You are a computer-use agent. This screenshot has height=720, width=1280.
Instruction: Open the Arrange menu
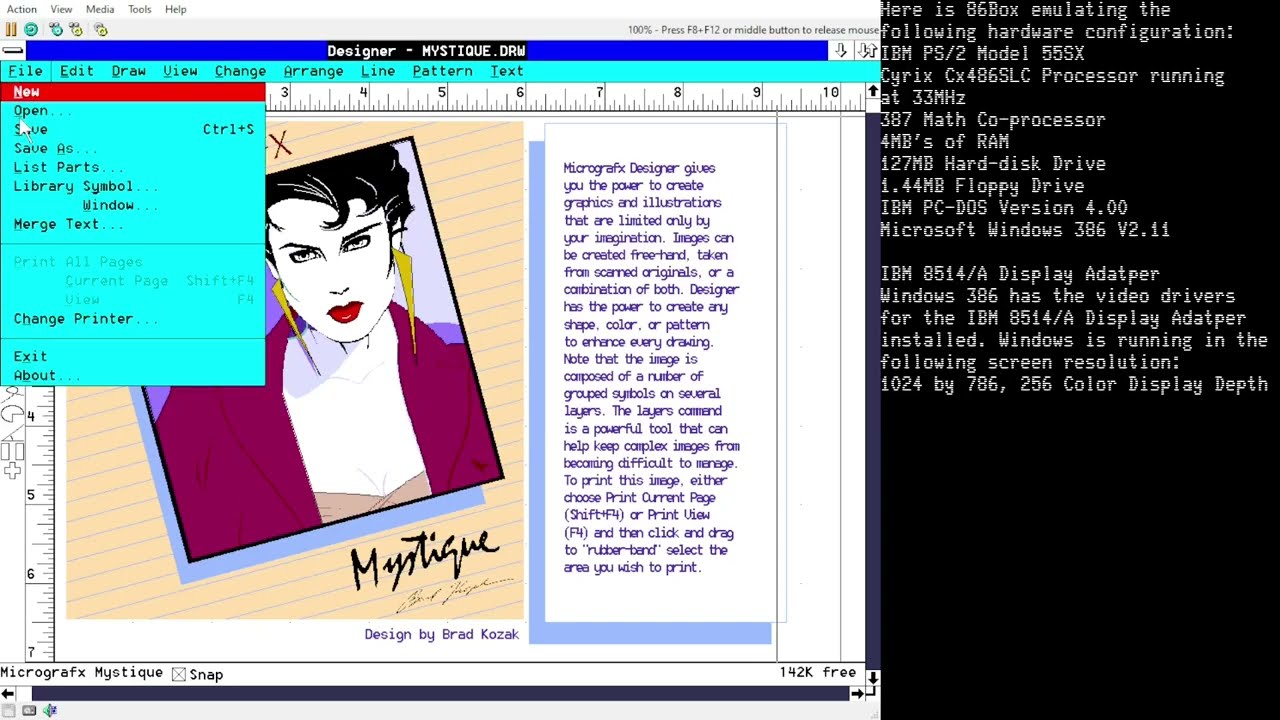(313, 71)
